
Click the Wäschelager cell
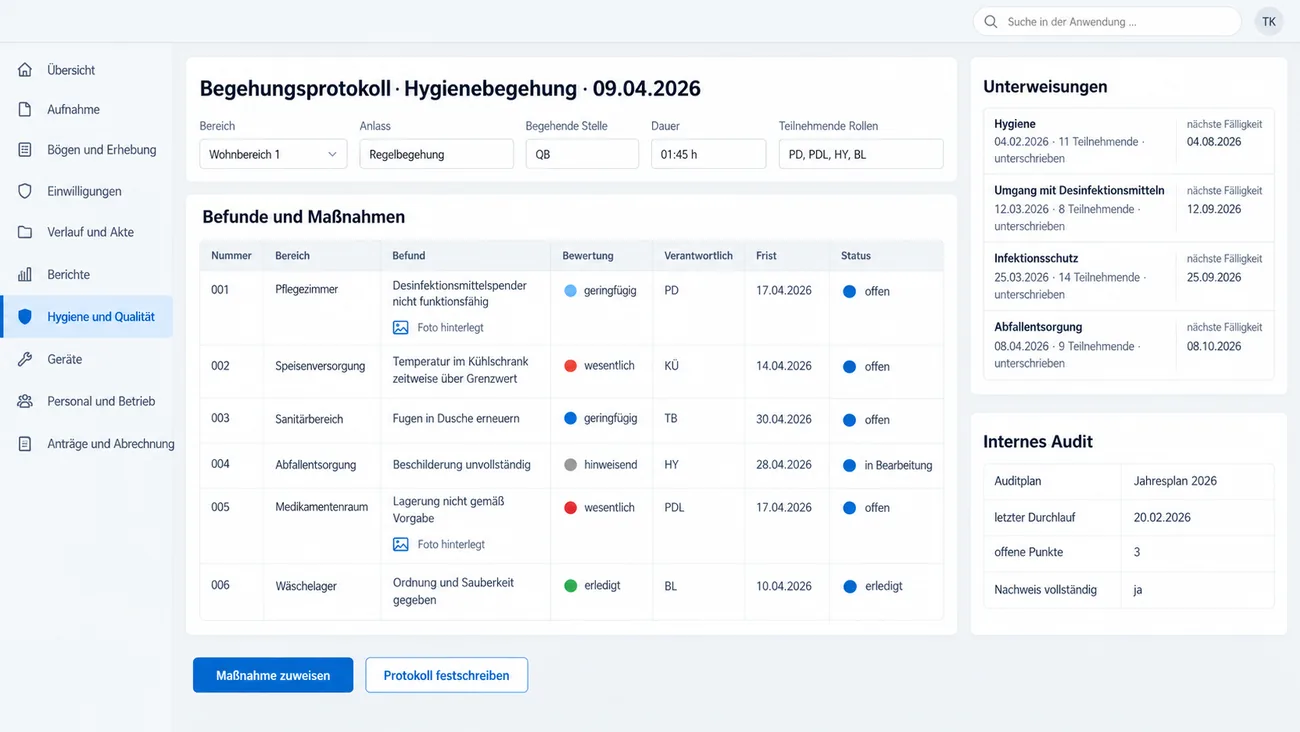pyautogui.click(x=308, y=586)
